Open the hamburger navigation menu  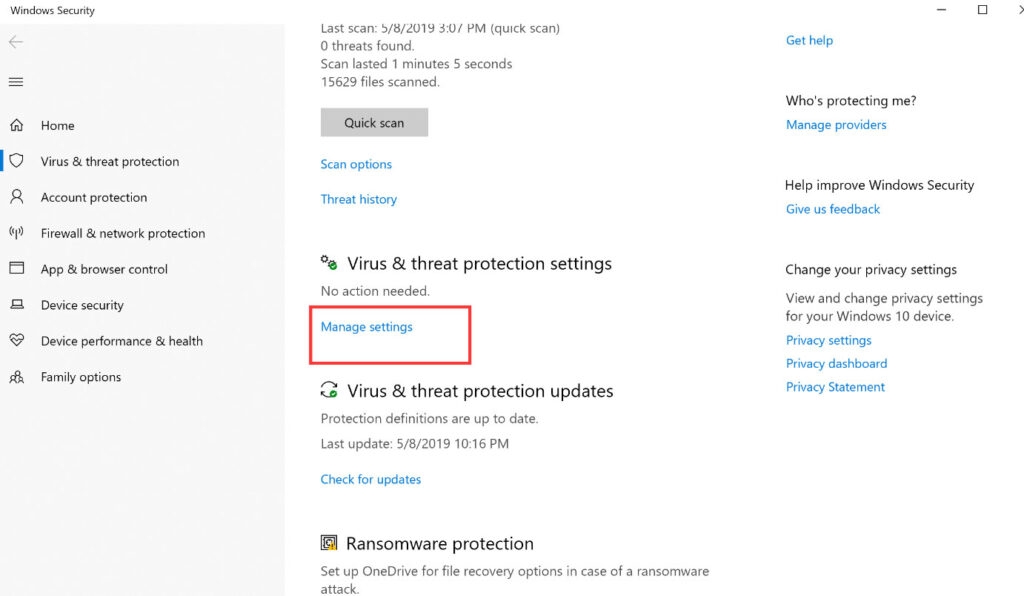pyautogui.click(x=16, y=82)
